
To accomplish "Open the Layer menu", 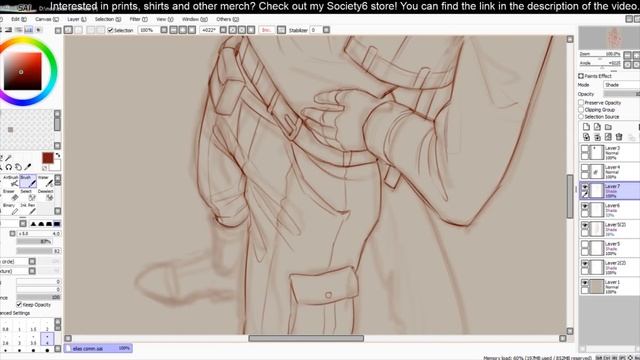I will 77,19.
